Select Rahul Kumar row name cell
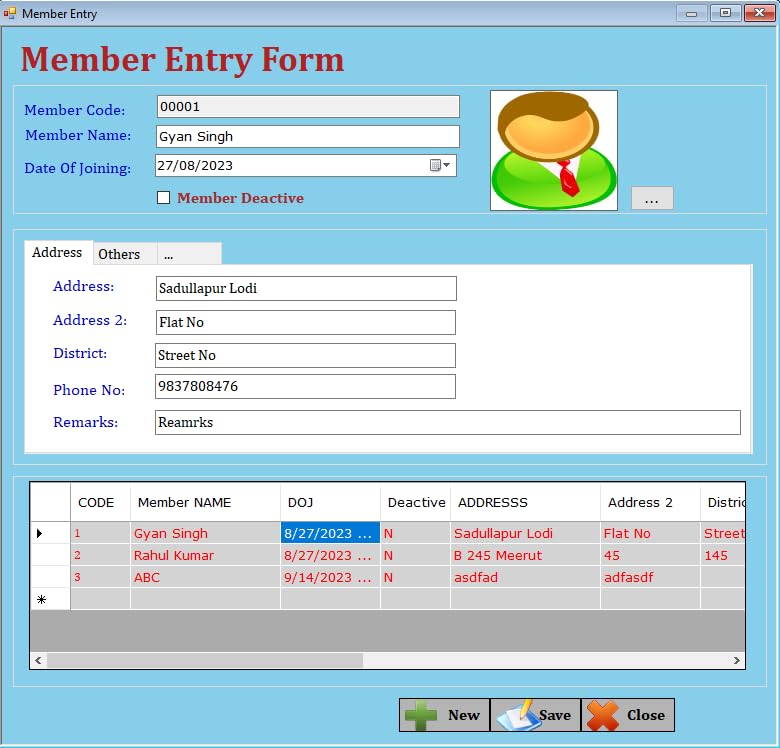 [205, 555]
